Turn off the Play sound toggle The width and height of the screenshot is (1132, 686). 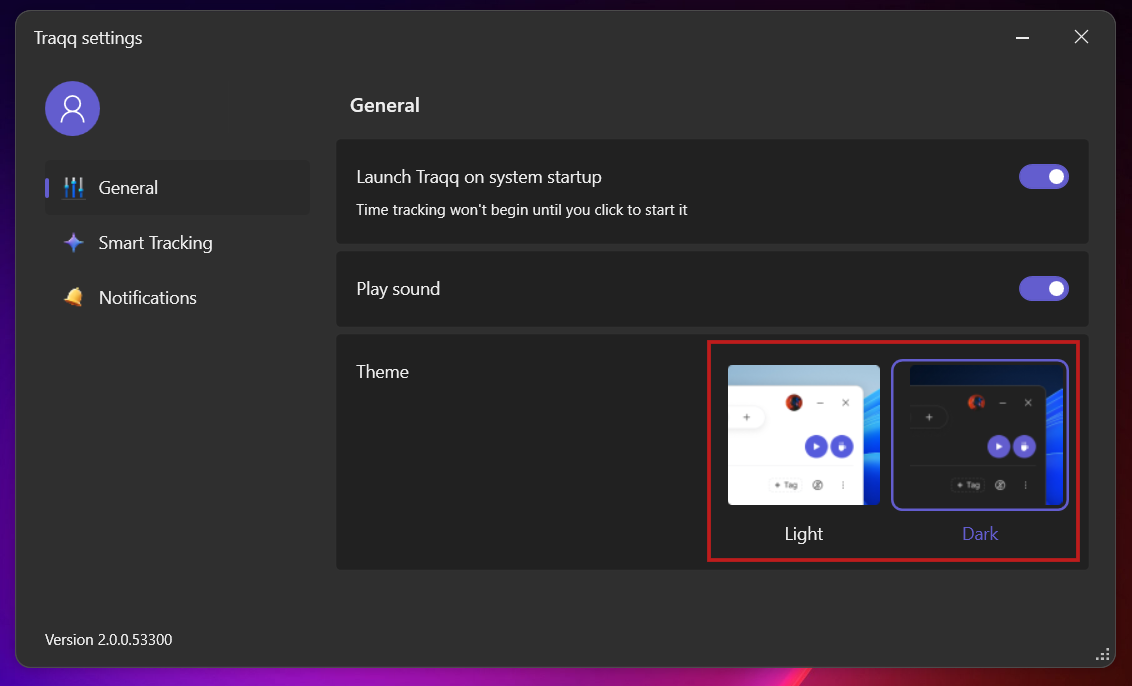click(x=1043, y=289)
